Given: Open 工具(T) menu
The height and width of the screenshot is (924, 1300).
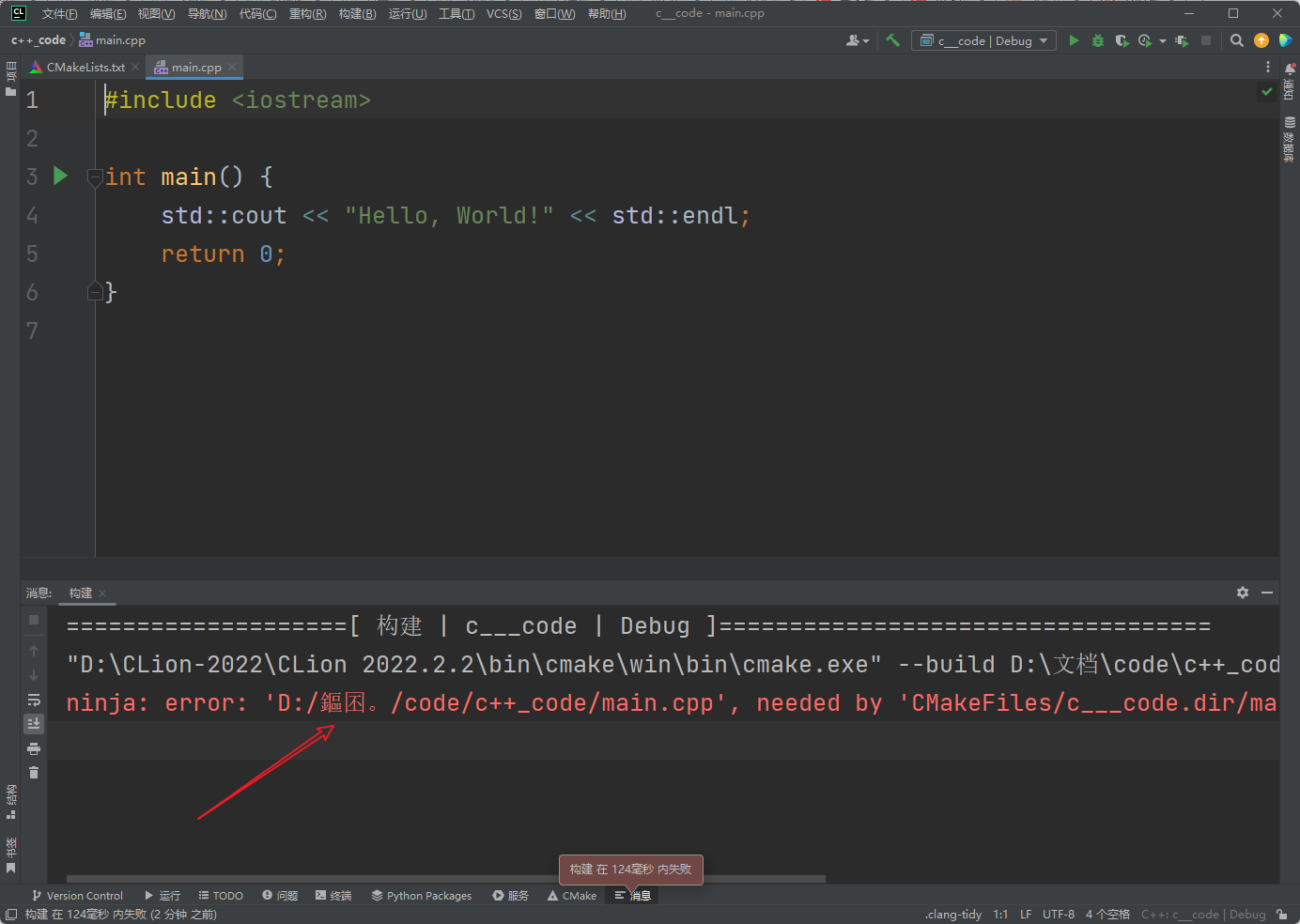Looking at the screenshot, I should coord(457,13).
